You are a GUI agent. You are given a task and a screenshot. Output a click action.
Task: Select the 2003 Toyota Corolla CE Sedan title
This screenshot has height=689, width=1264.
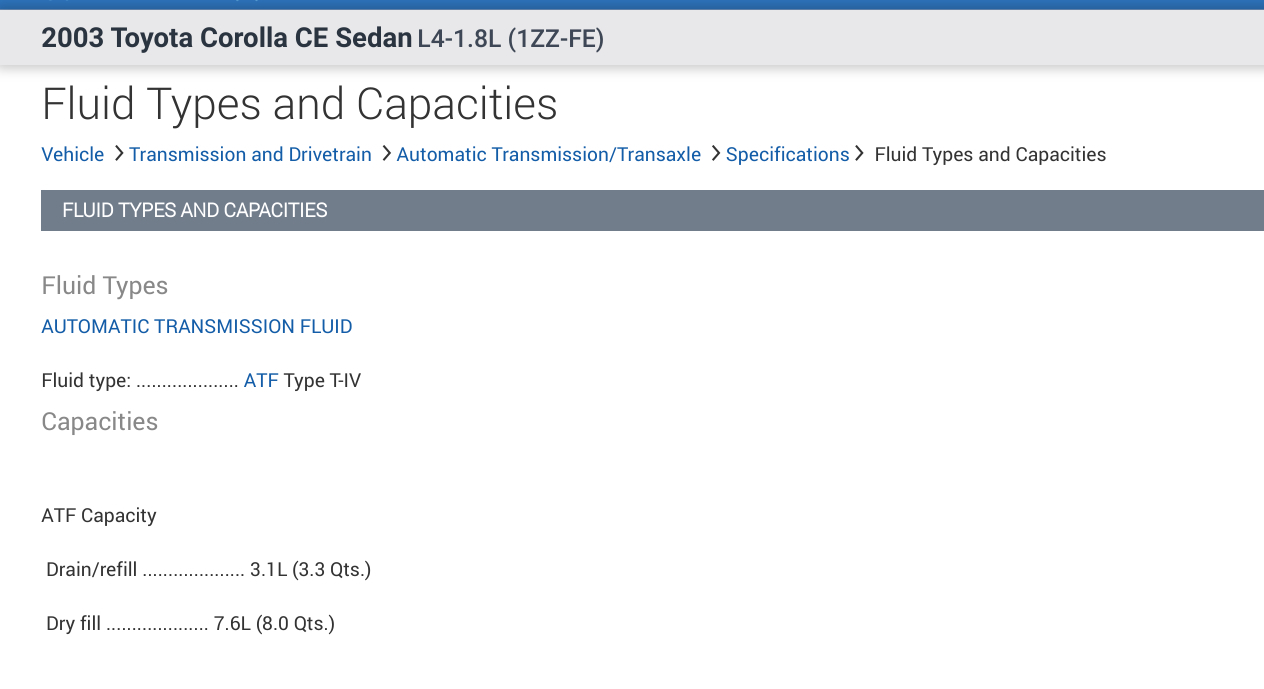[x=227, y=39]
